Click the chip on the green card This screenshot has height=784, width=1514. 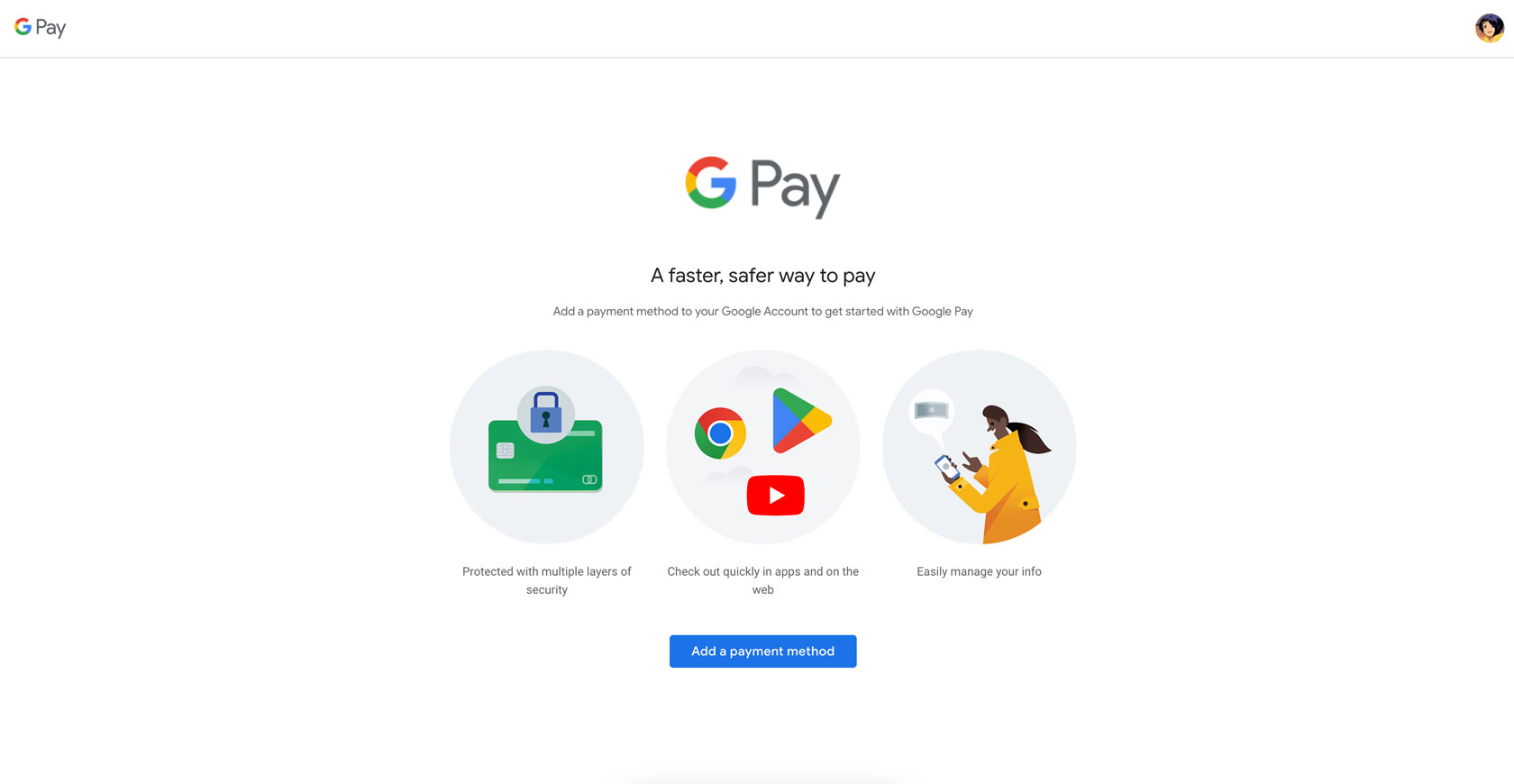click(x=506, y=451)
